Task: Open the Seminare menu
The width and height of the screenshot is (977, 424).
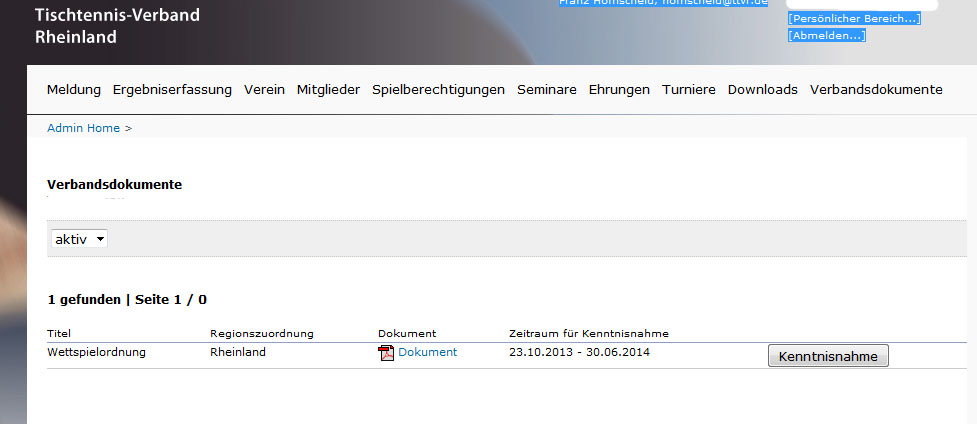Action: point(546,89)
